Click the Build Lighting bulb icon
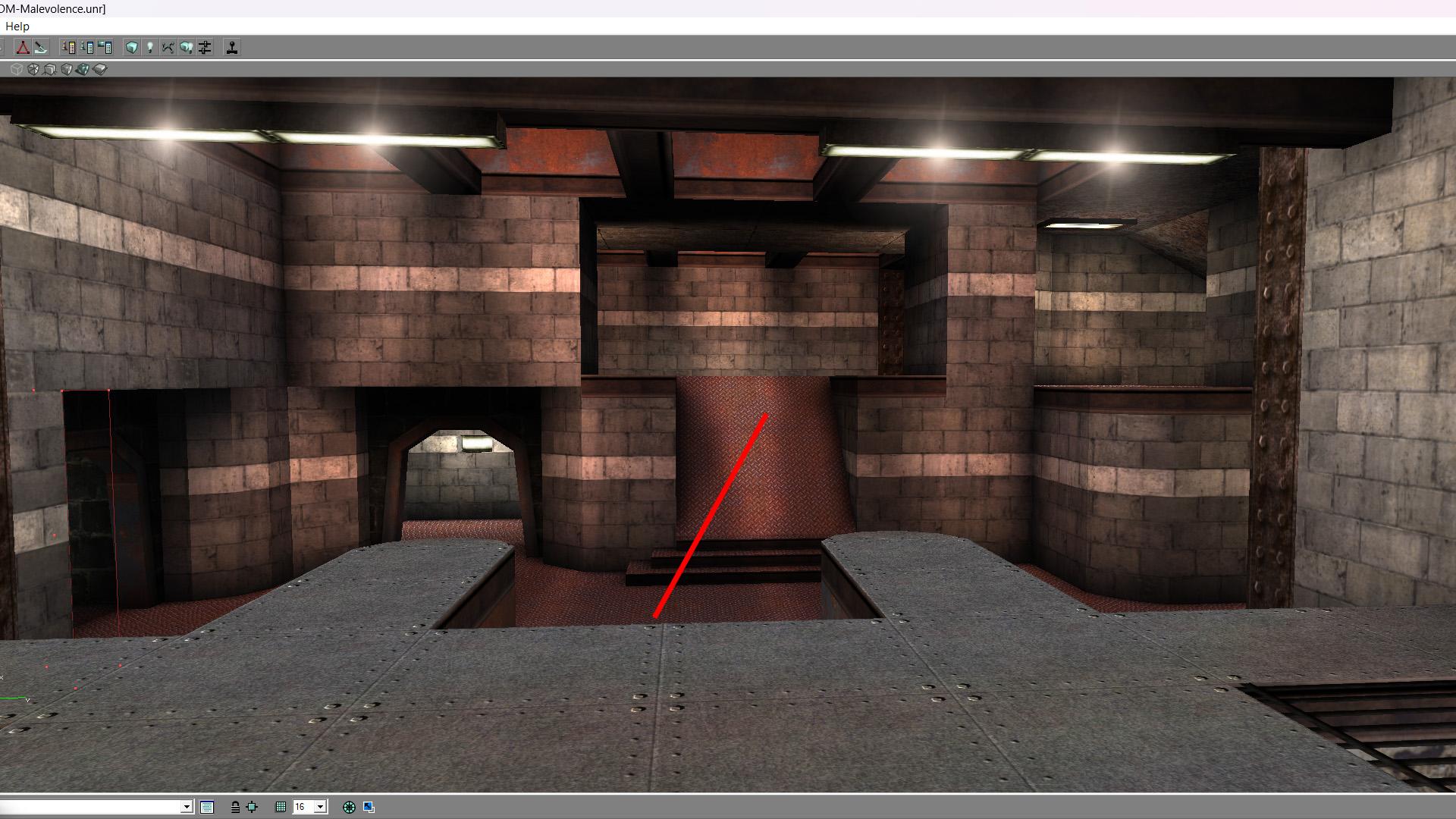Image resolution: width=1456 pixels, height=819 pixels. point(150,48)
